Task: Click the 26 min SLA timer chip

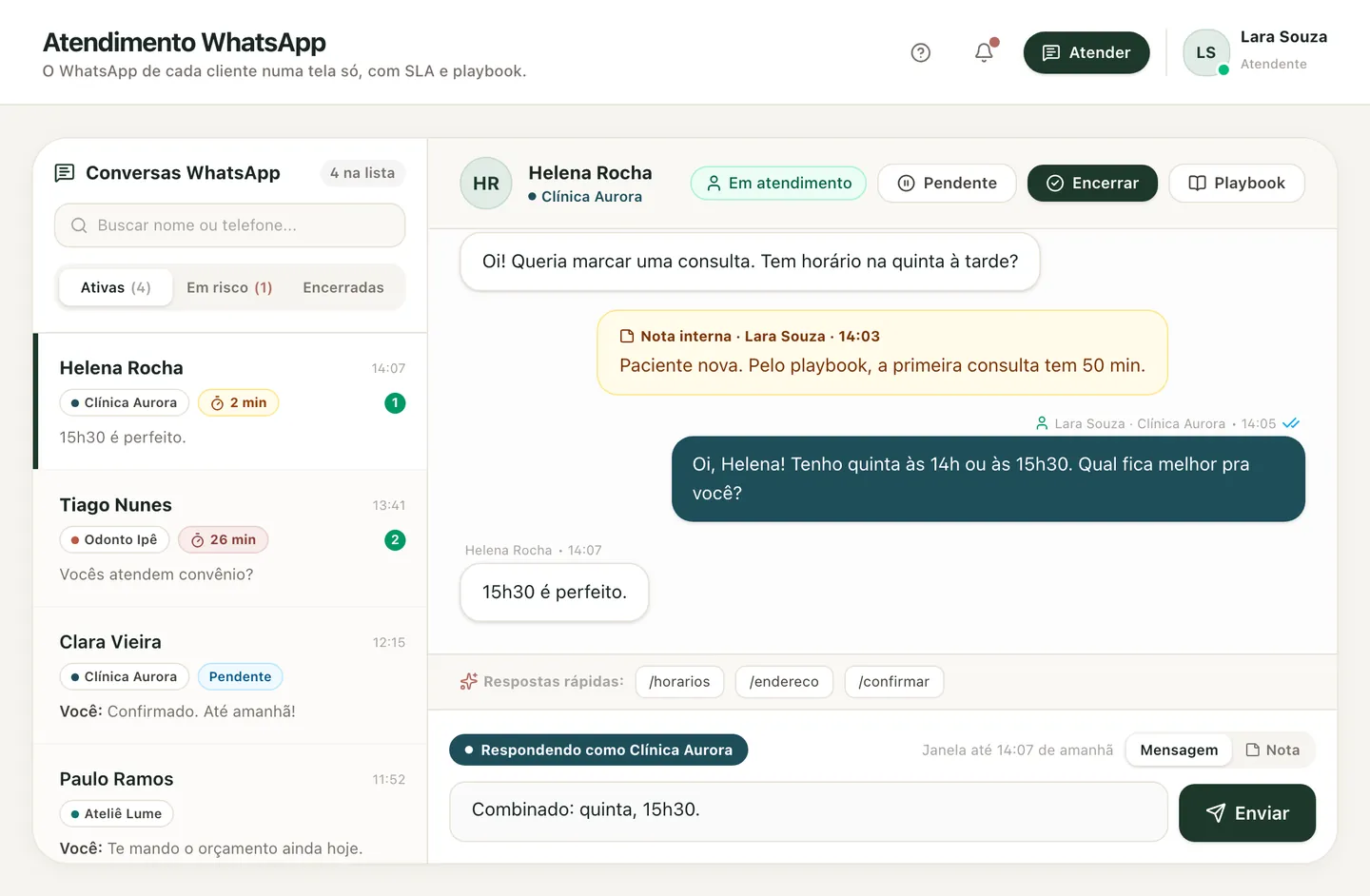Action: click(x=224, y=540)
